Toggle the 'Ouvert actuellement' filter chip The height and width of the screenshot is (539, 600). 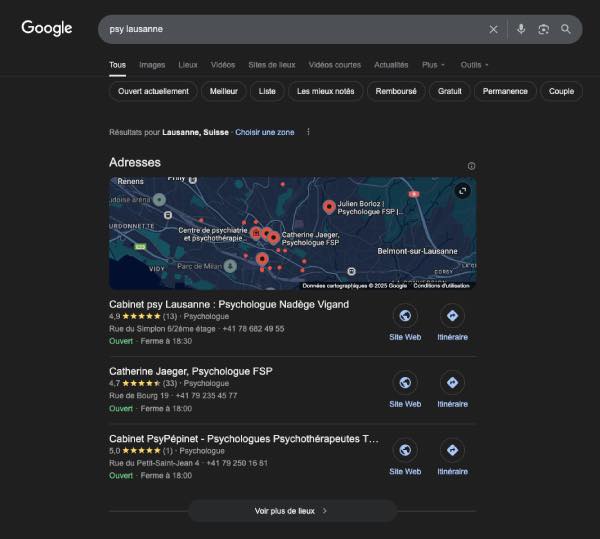(x=153, y=91)
